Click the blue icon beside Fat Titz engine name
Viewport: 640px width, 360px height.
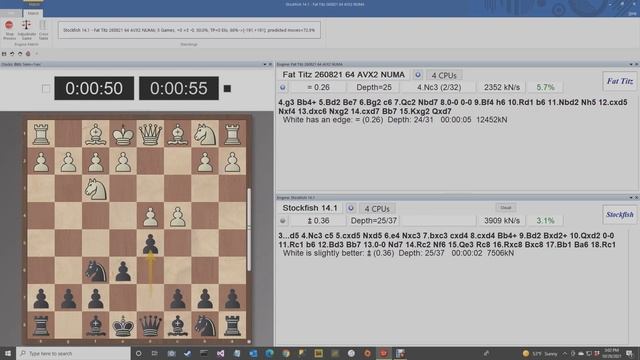[418, 75]
